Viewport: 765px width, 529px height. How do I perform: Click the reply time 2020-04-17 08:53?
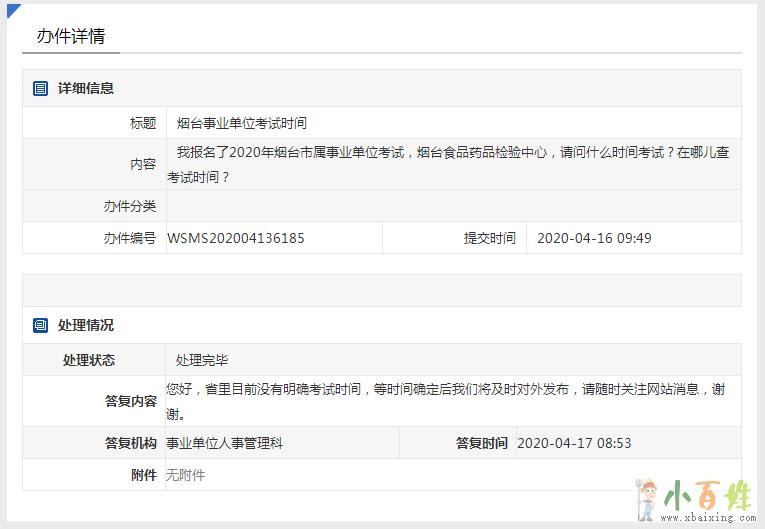pyautogui.click(x=574, y=443)
